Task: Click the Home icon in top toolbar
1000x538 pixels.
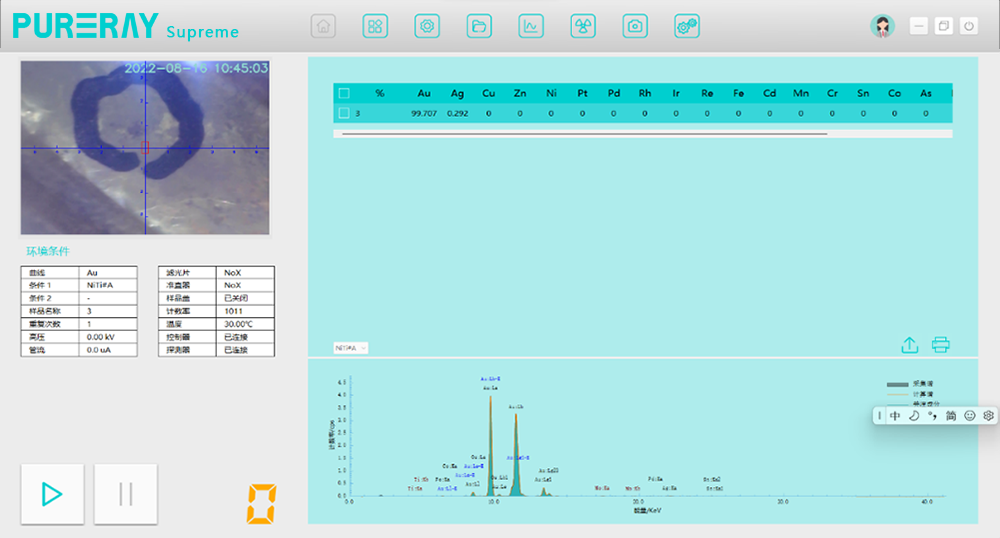Action: 323,27
